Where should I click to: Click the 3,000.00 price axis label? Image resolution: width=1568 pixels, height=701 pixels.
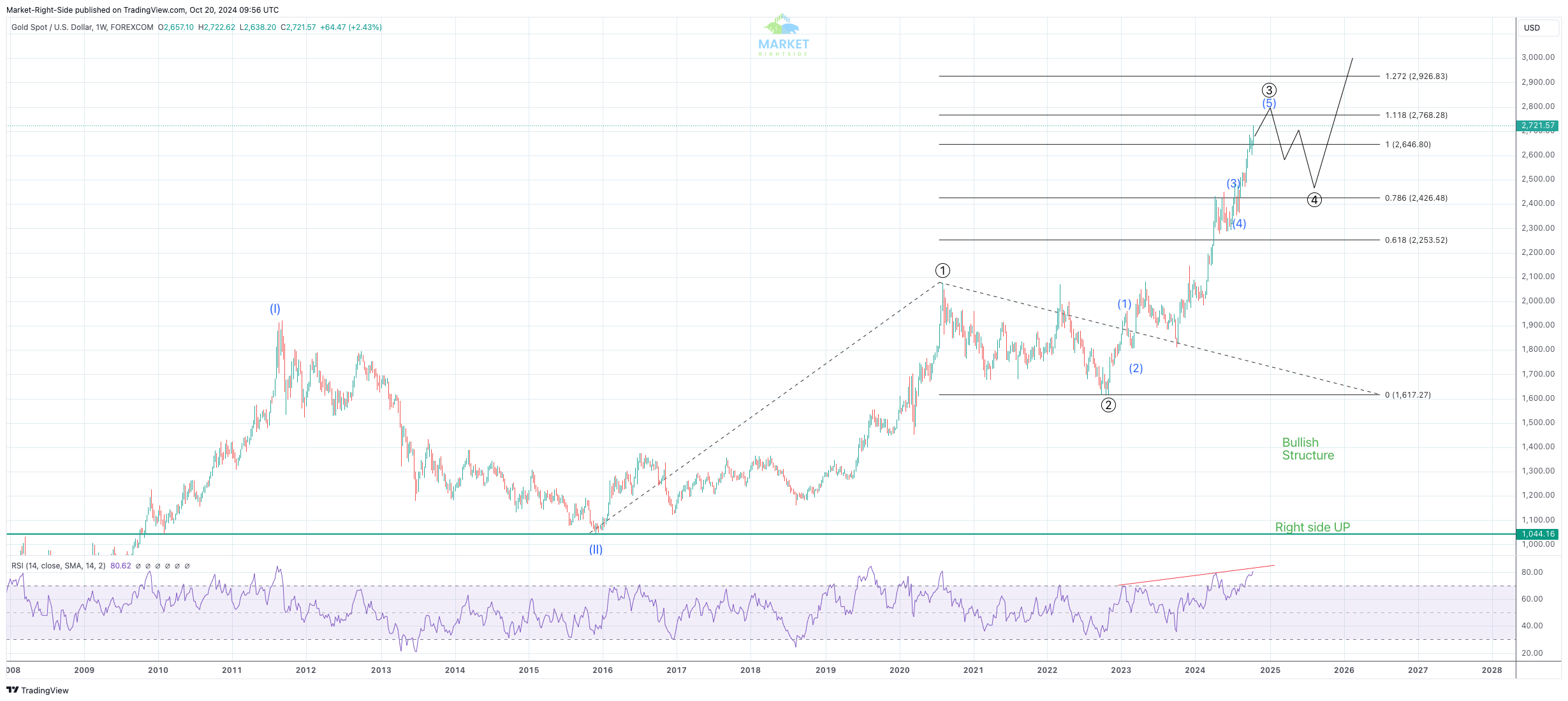(1538, 57)
